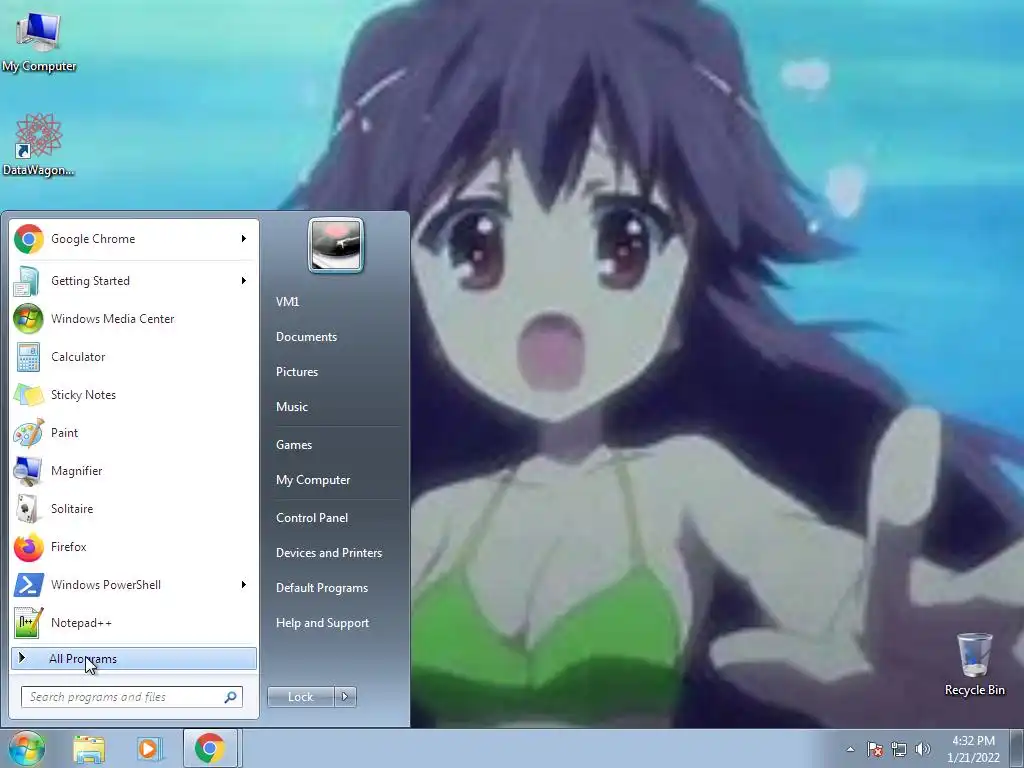1024x768 pixels.
Task: Open My Computer desktop icon
Action: click(39, 42)
